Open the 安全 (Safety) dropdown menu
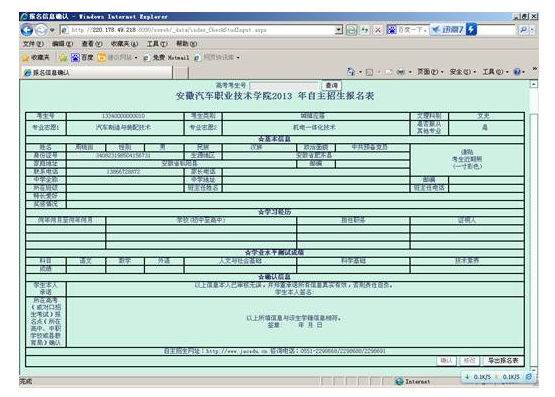Screen dimensions: 555x397 click(x=462, y=72)
